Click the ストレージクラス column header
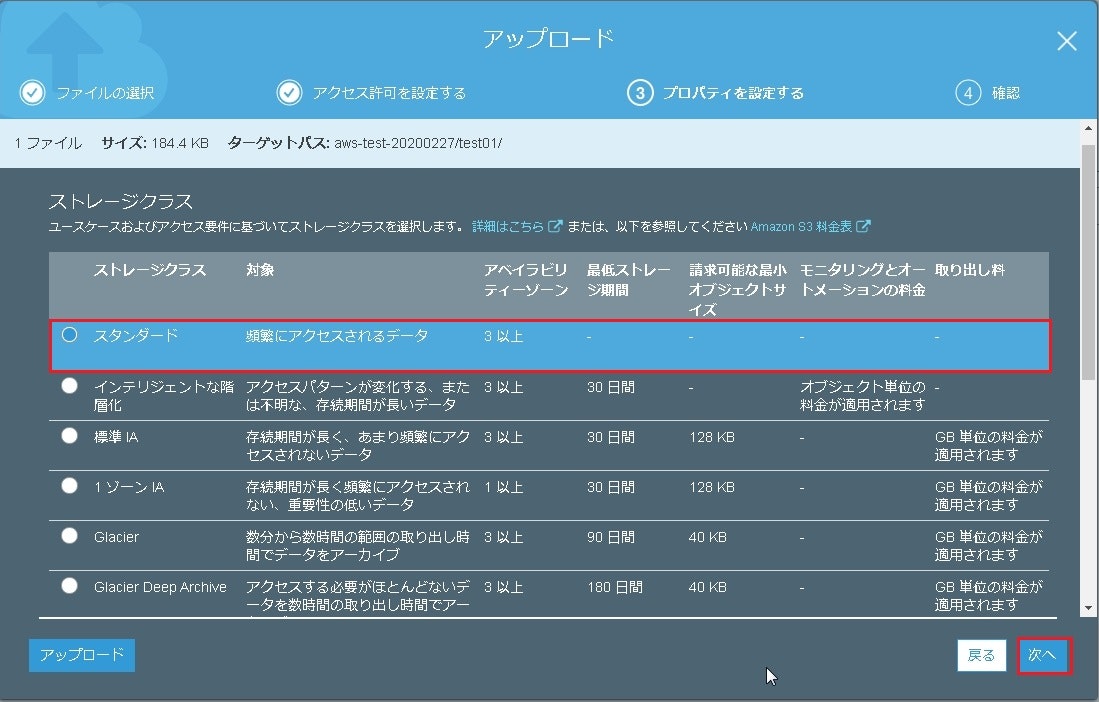Screen dimensions: 1099x702 coord(150,270)
